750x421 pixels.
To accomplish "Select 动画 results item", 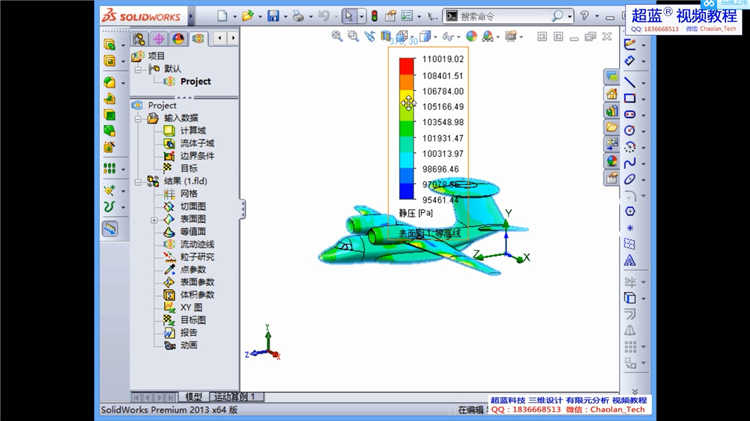I will 189,345.
